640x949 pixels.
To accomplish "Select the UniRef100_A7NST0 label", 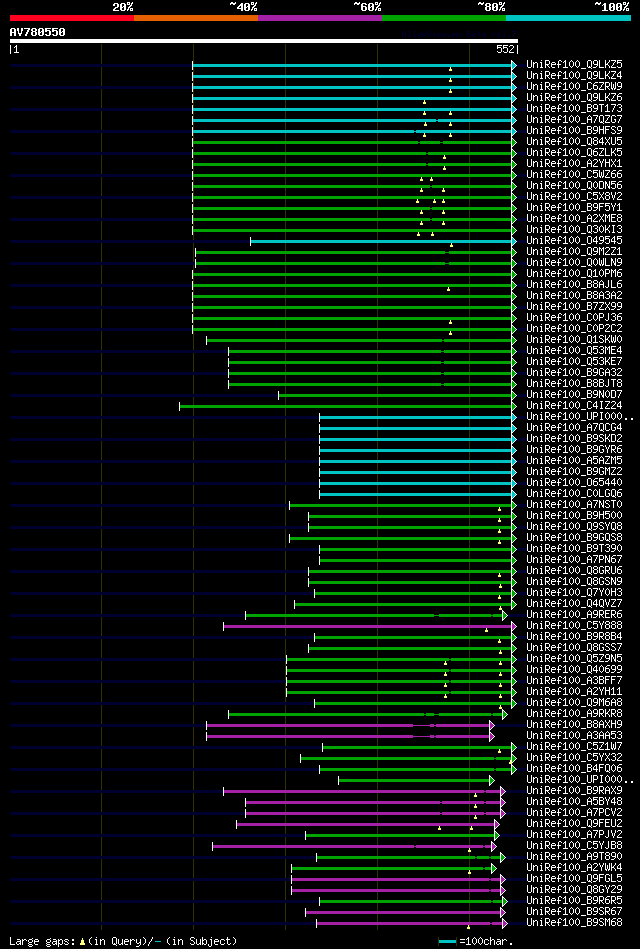I will click(575, 505).
